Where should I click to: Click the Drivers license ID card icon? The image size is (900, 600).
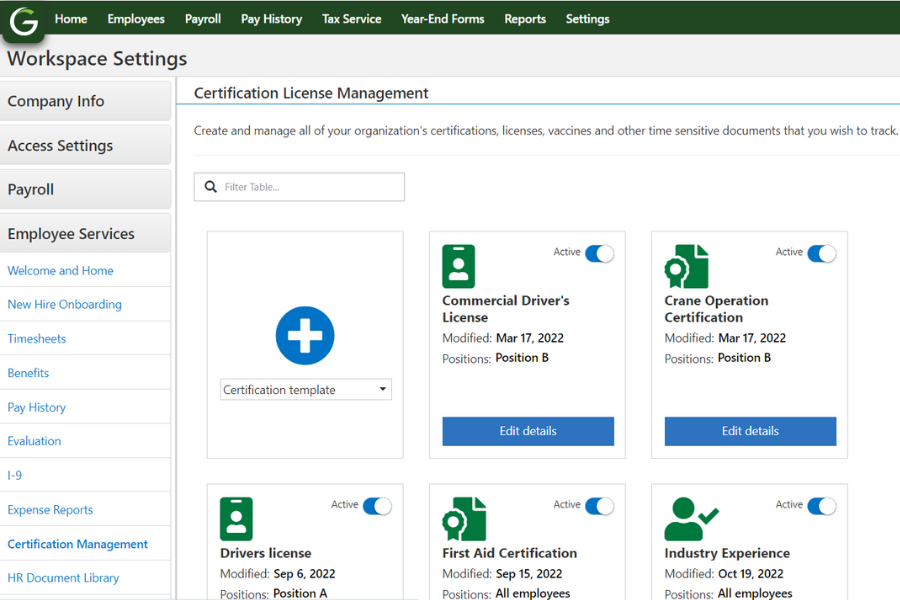(x=236, y=517)
